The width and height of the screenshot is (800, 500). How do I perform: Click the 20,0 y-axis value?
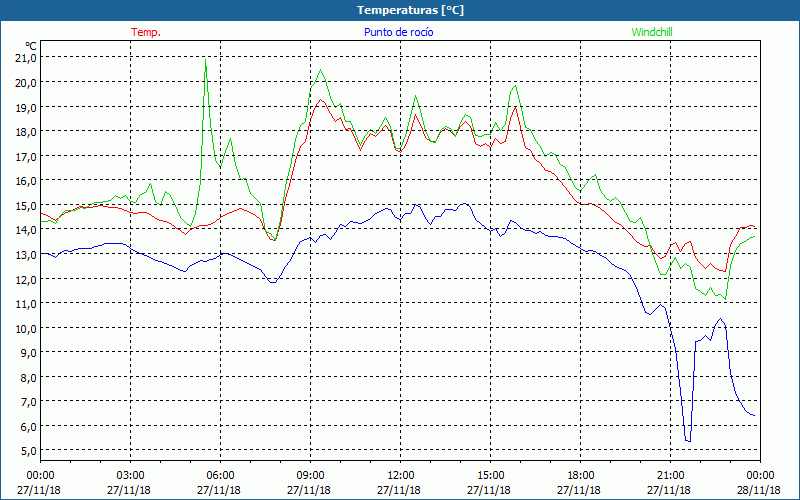[x=26, y=83]
